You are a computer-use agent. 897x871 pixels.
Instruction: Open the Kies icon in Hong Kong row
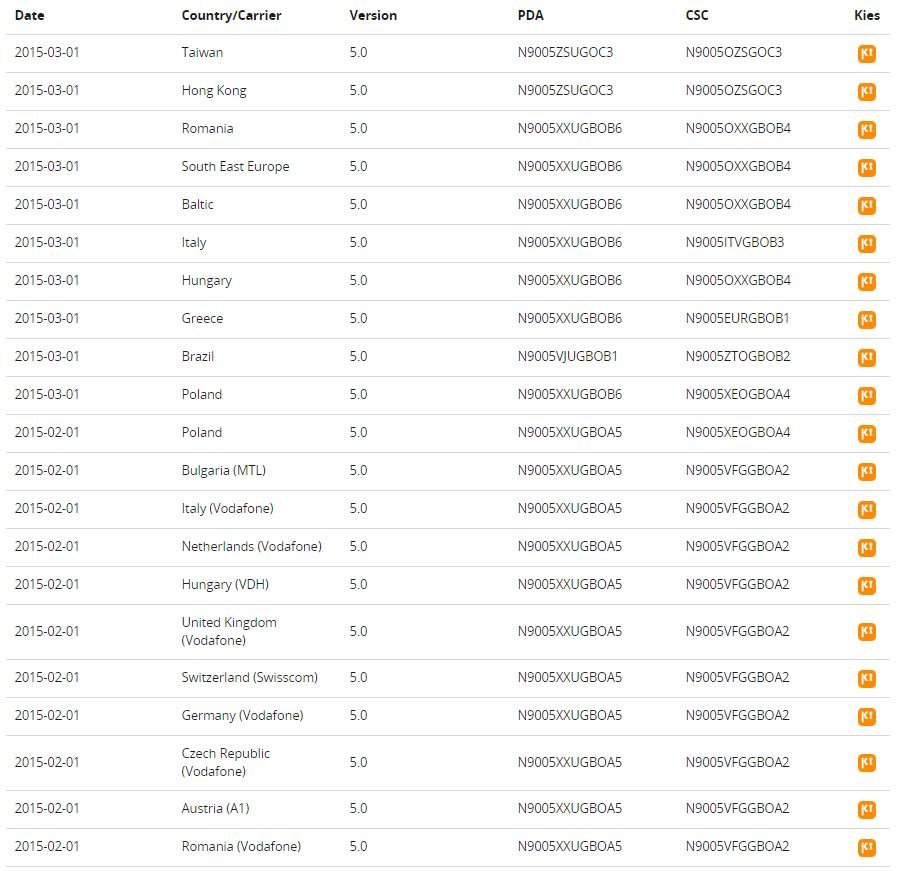coord(867,92)
